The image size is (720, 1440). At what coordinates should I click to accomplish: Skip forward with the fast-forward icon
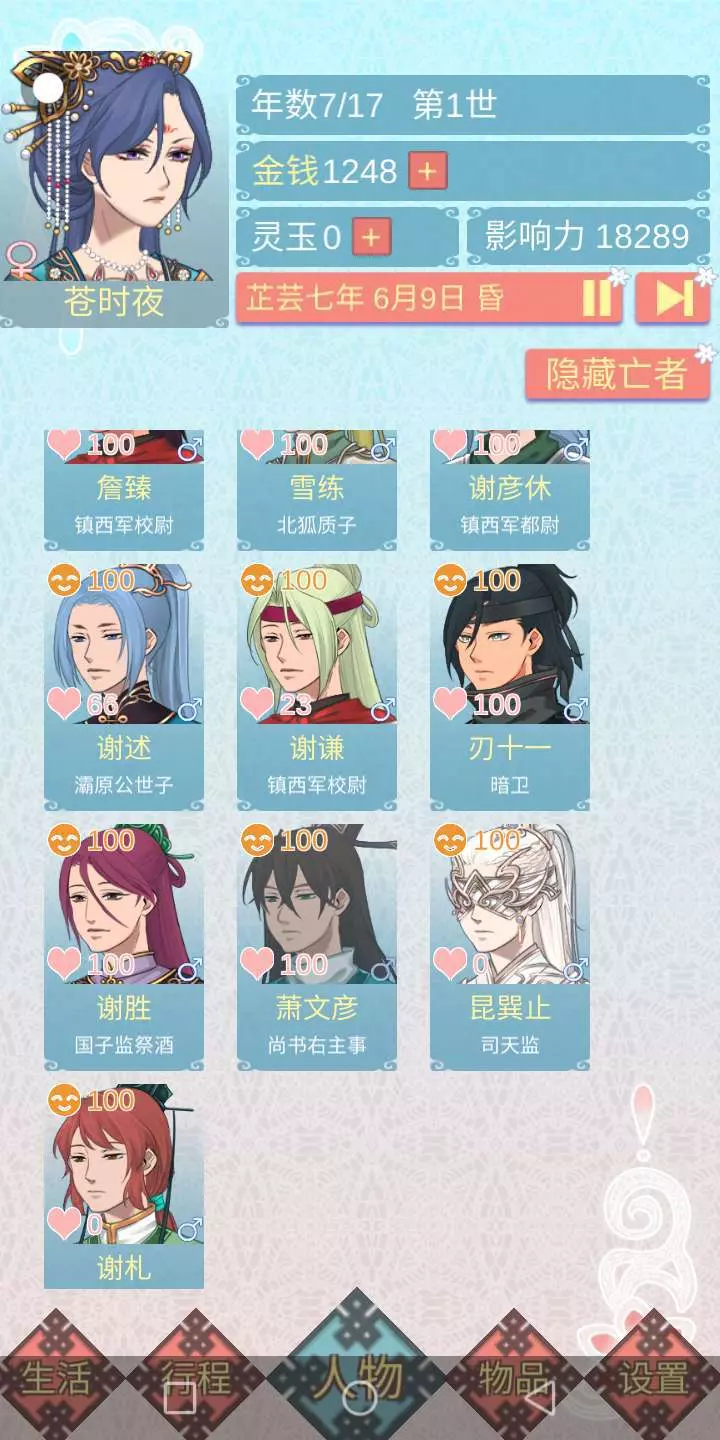[x=673, y=298]
